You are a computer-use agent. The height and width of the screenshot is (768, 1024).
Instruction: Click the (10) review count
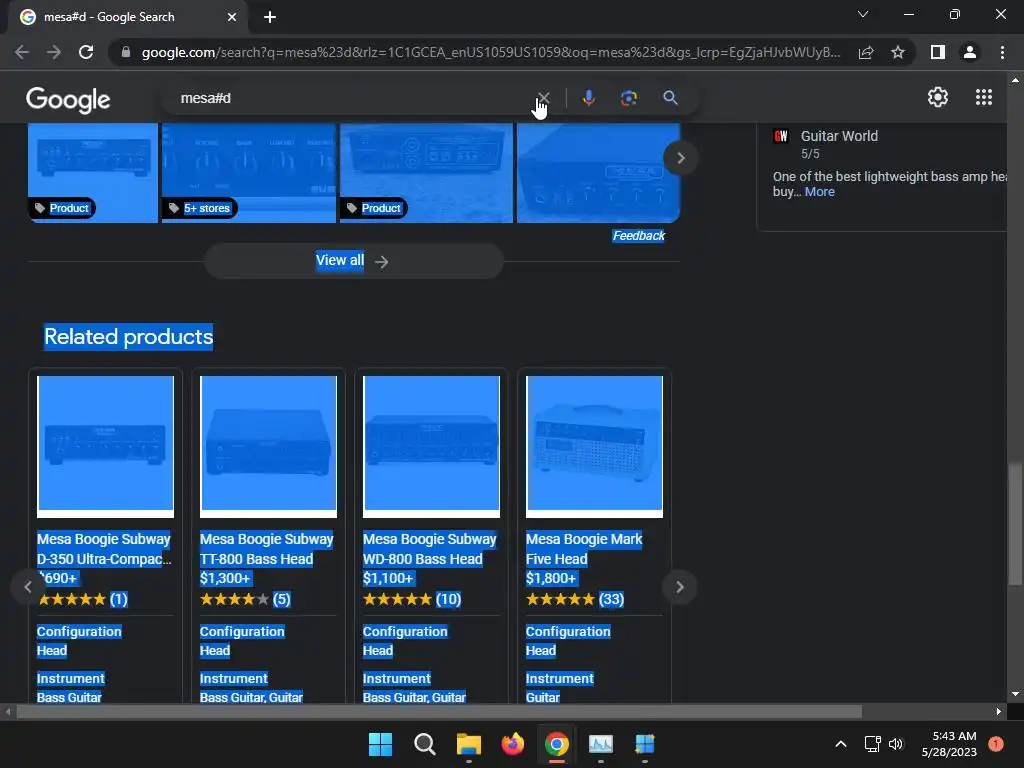(448, 599)
